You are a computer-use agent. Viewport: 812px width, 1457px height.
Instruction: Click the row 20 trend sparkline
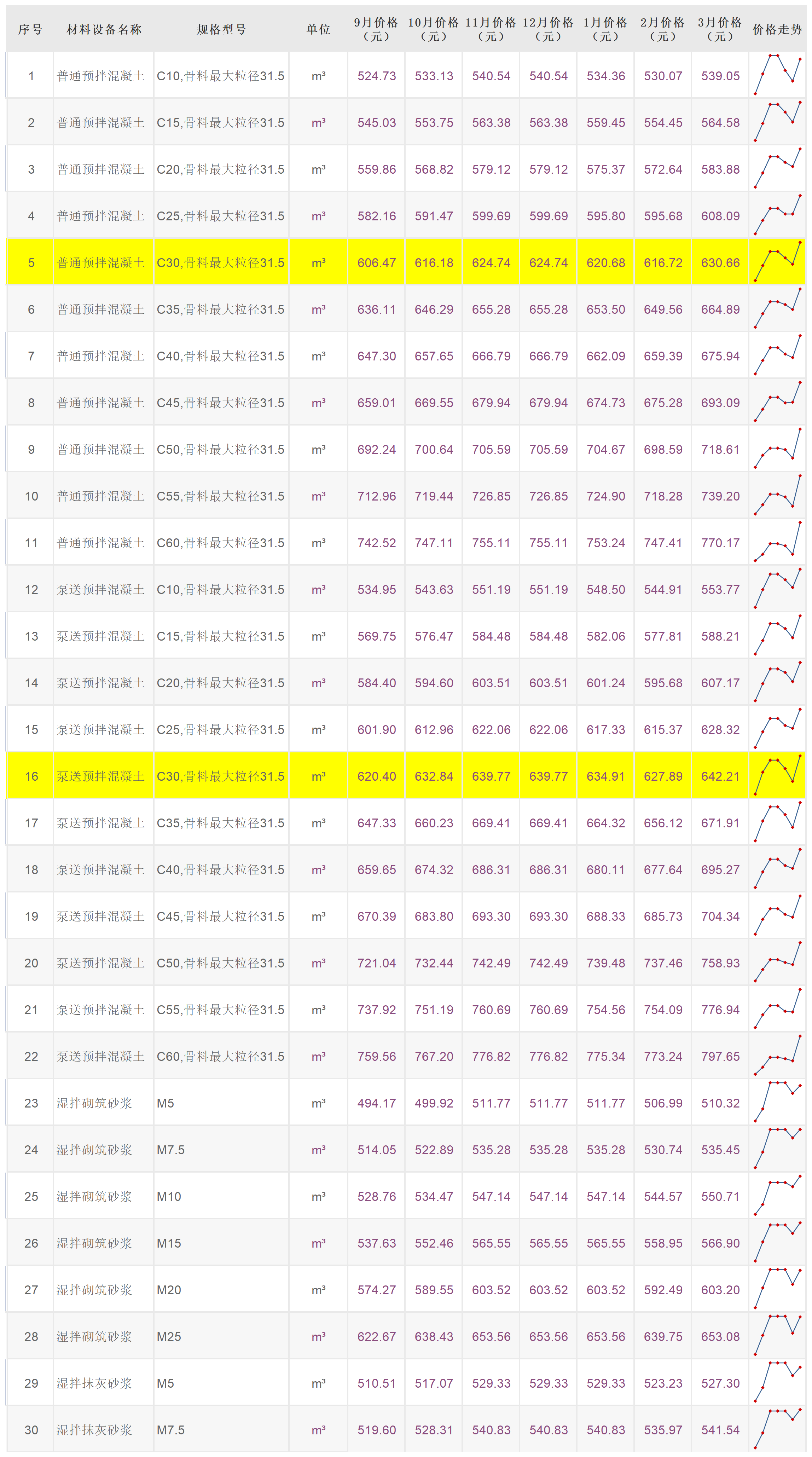pos(777,962)
